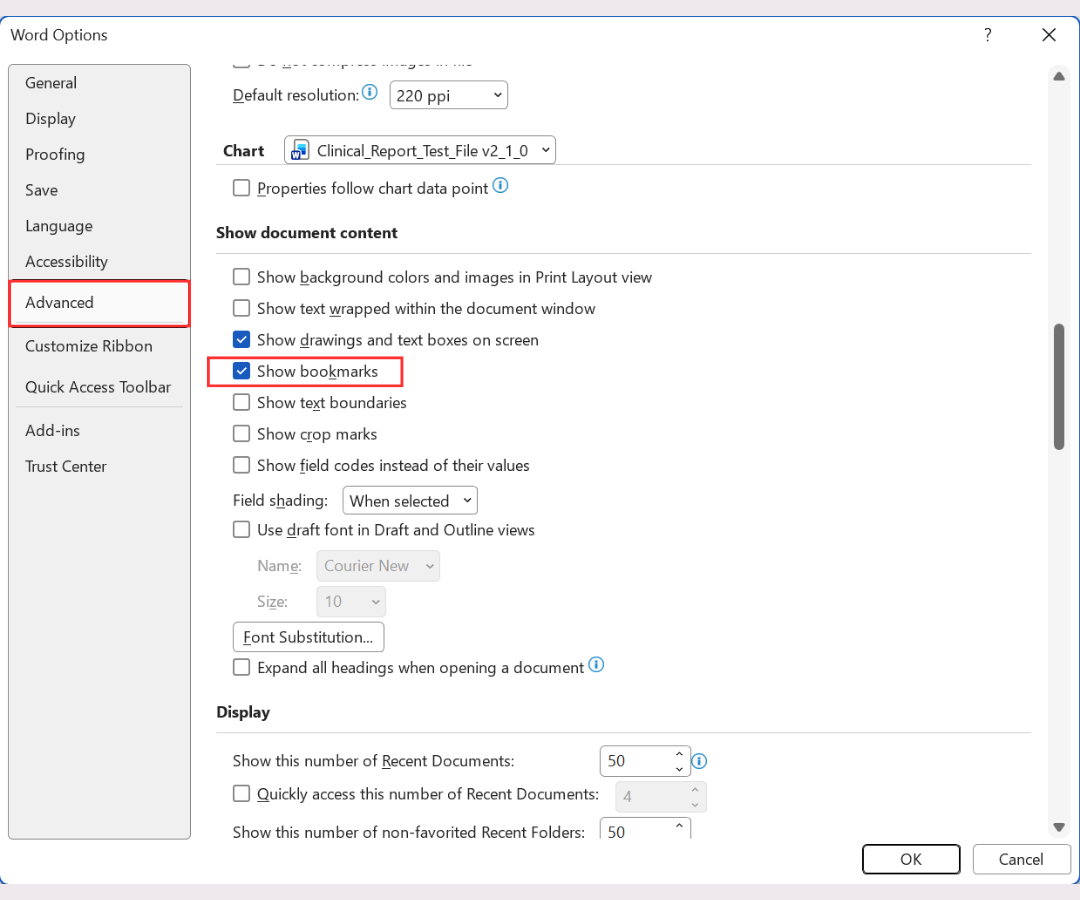Check Expand all headings when opening a document

[x=241, y=667]
